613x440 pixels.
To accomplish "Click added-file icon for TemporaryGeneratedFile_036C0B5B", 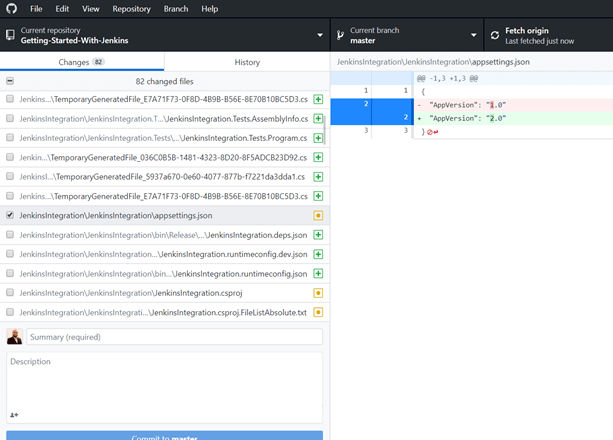I will (318, 157).
